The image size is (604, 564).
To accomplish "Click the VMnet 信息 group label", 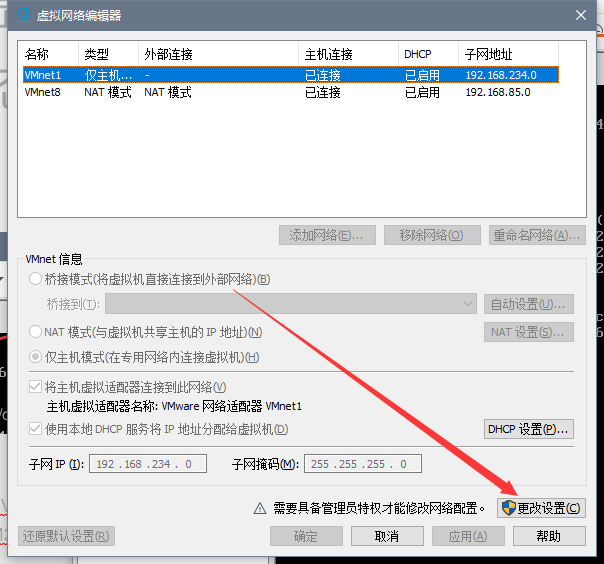I will 54,259.
